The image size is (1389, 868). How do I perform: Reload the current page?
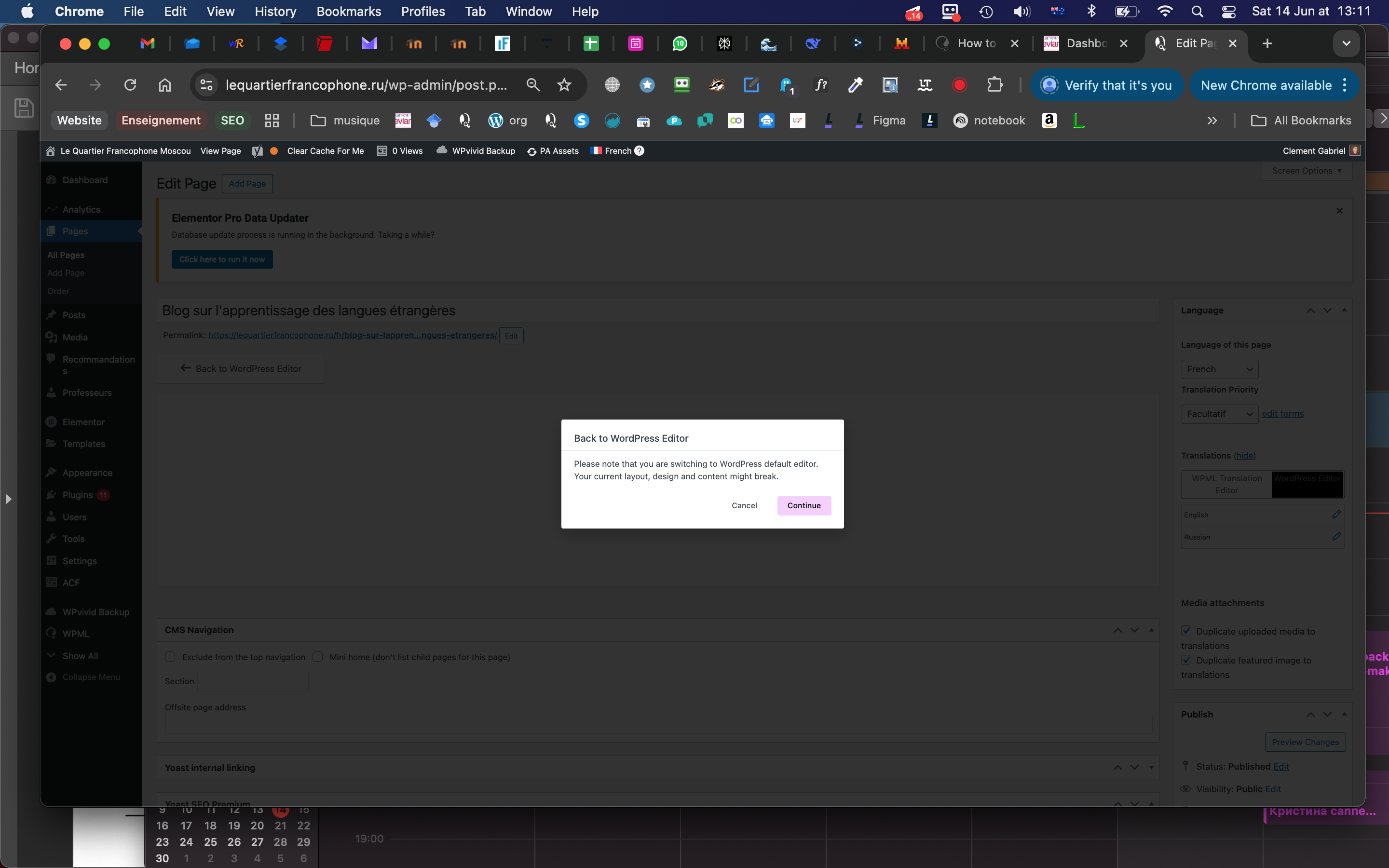point(130,85)
